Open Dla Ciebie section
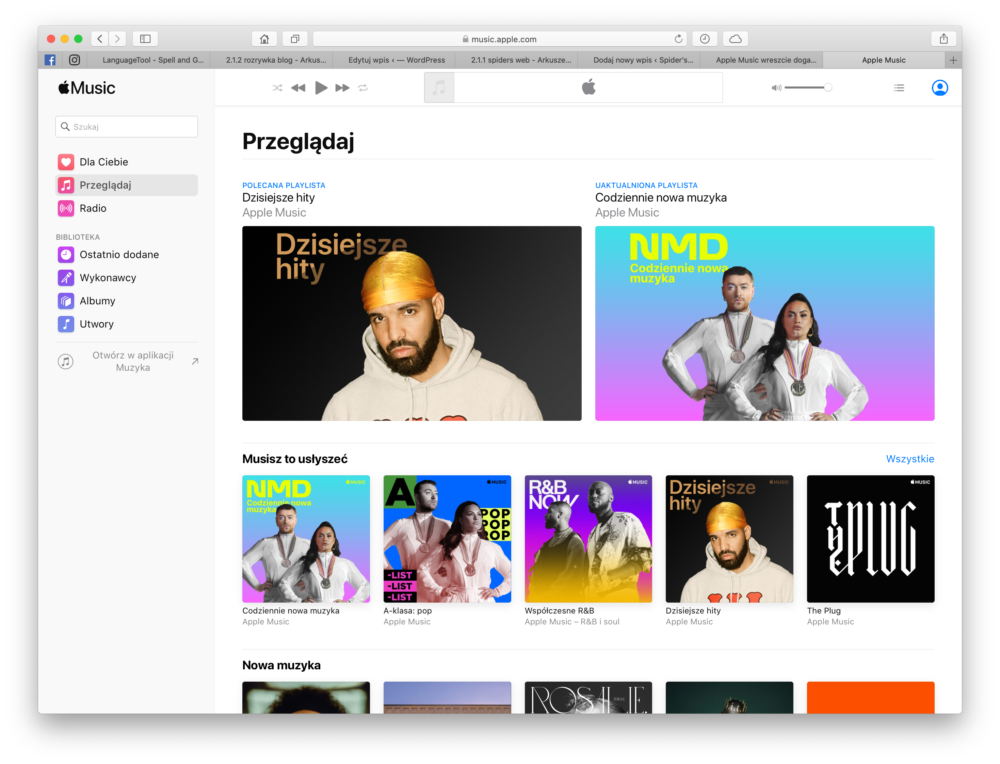 click(126, 162)
